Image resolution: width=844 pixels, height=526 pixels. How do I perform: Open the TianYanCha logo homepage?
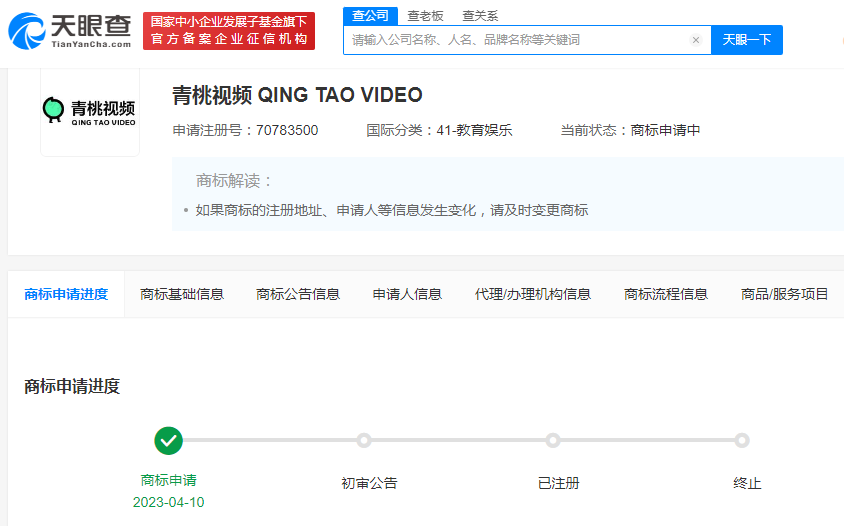point(70,31)
